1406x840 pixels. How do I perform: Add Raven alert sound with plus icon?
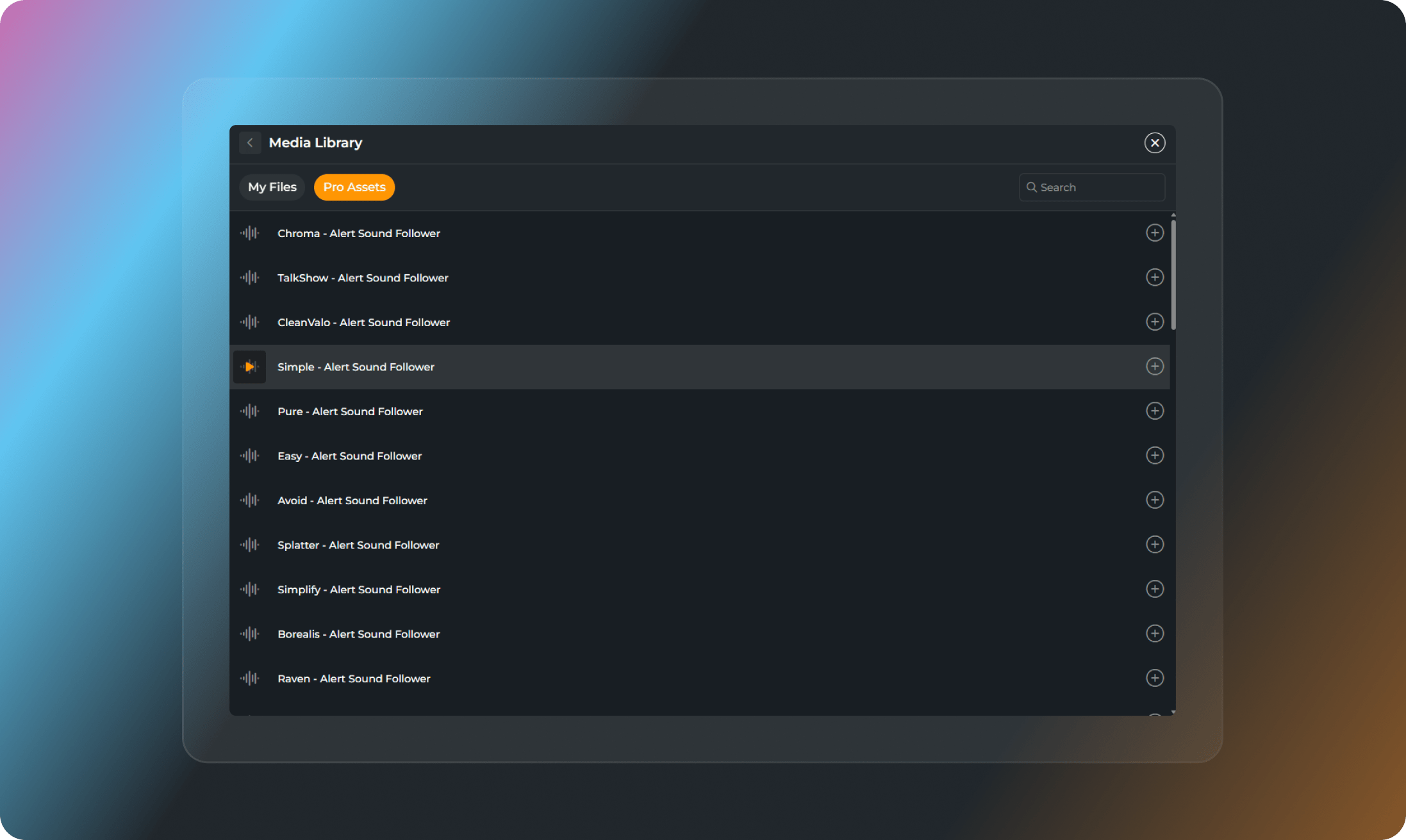coord(1154,678)
